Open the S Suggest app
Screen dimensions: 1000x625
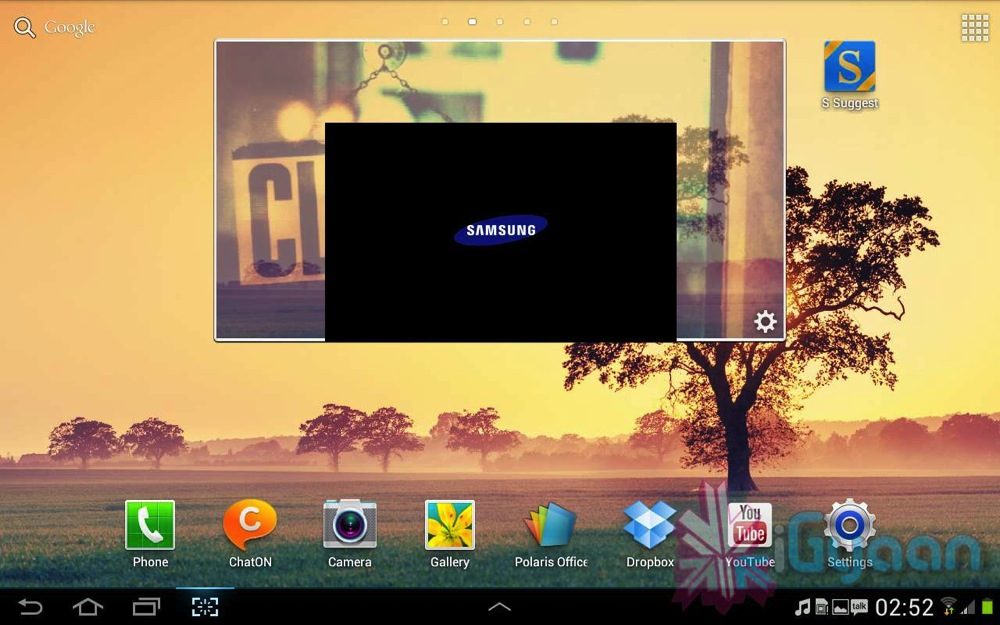[x=849, y=68]
